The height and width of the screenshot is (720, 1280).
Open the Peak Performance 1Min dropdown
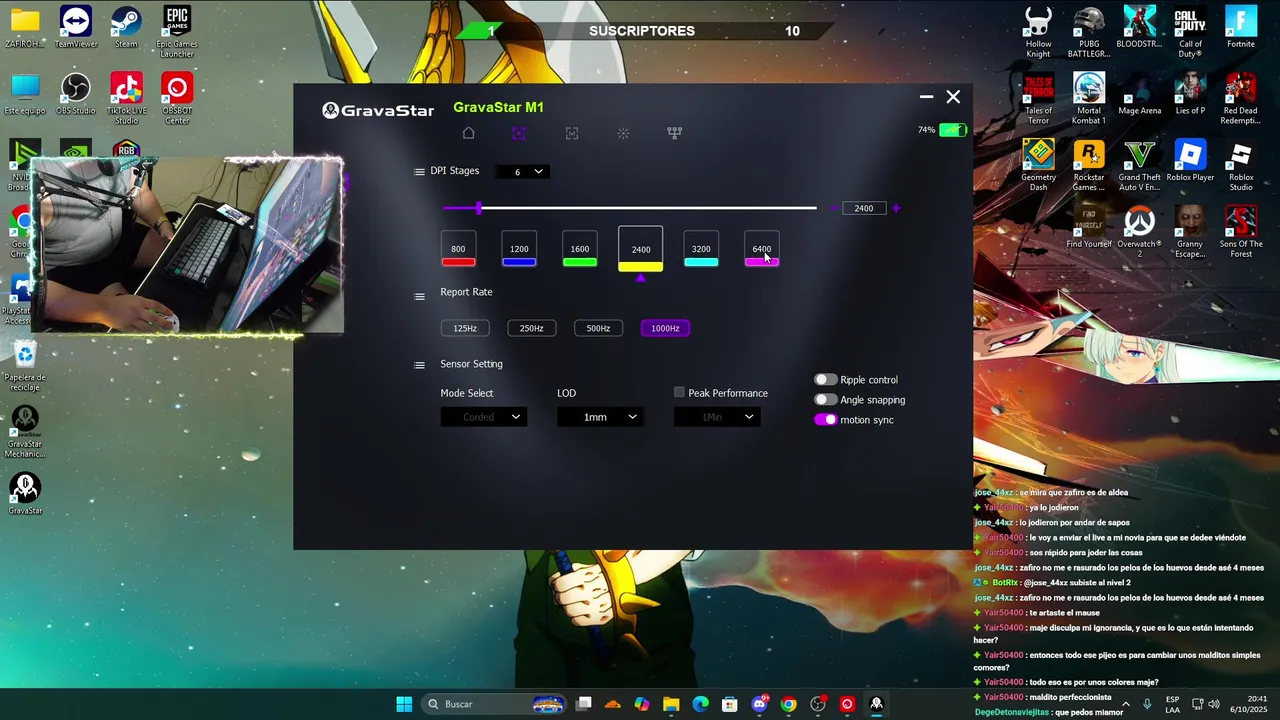pyautogui.click(x=717, y=417)
